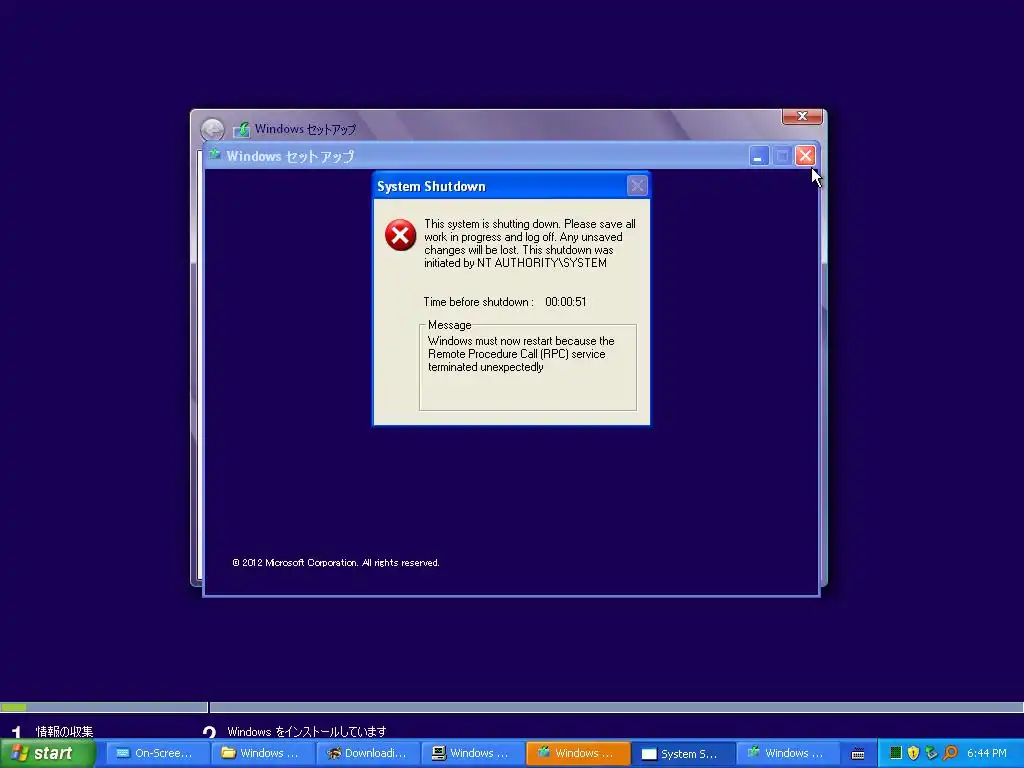Close the inner Windows セットアップ window

coord(805,156)
